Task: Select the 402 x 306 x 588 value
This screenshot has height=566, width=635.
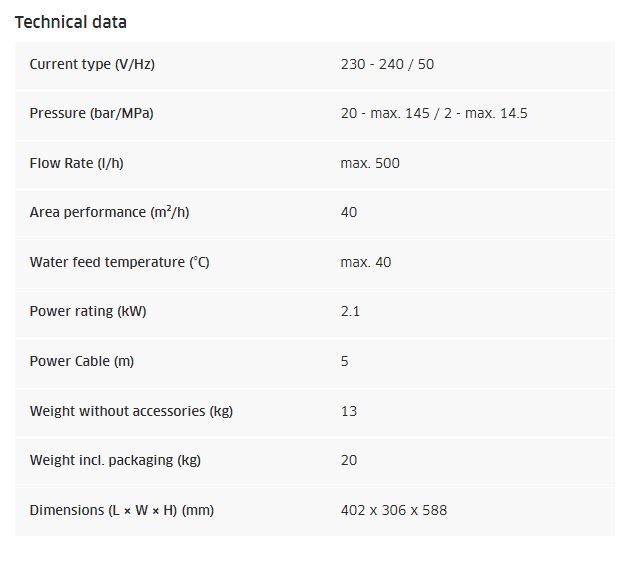Action: 394,510
